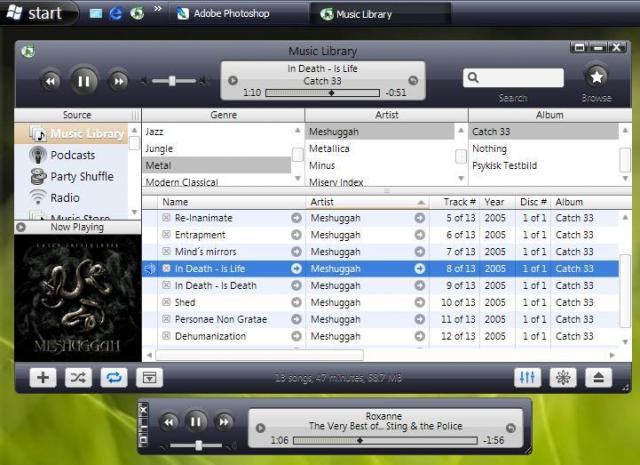Toggle the repeat button
The width and height of the screenshot is (640, 465).
tap(113, 377)
